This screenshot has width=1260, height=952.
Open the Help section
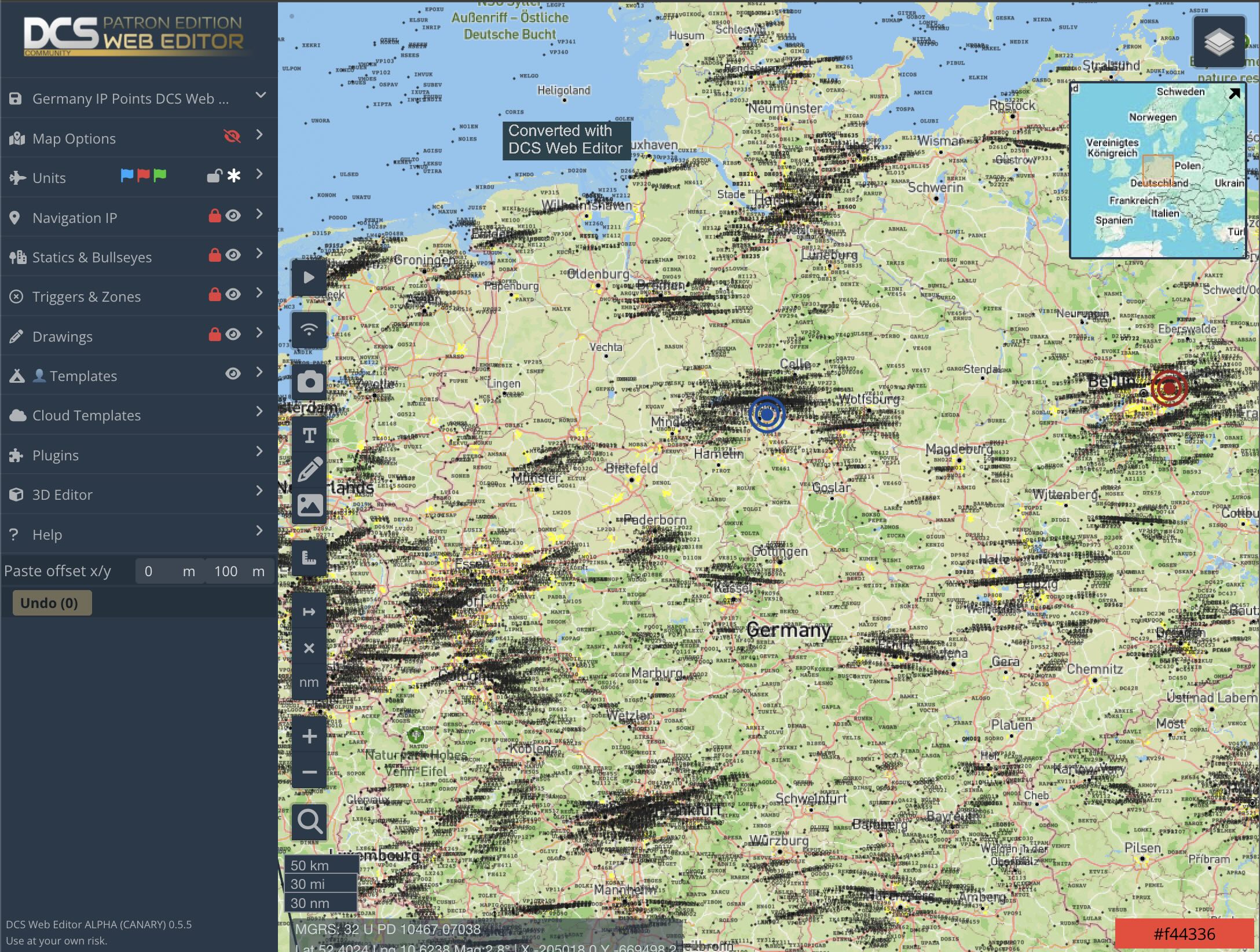coord(46,534)
